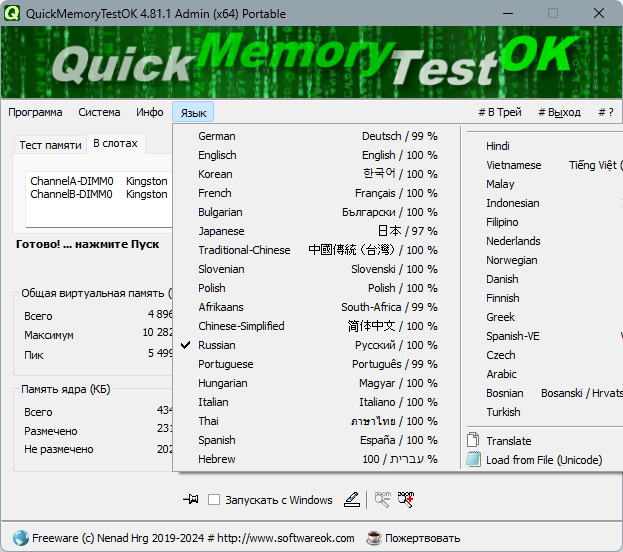Select the ChannelA-DIMM0 Kingston row
Screen dimensions: 623x552
coord(99,181)
